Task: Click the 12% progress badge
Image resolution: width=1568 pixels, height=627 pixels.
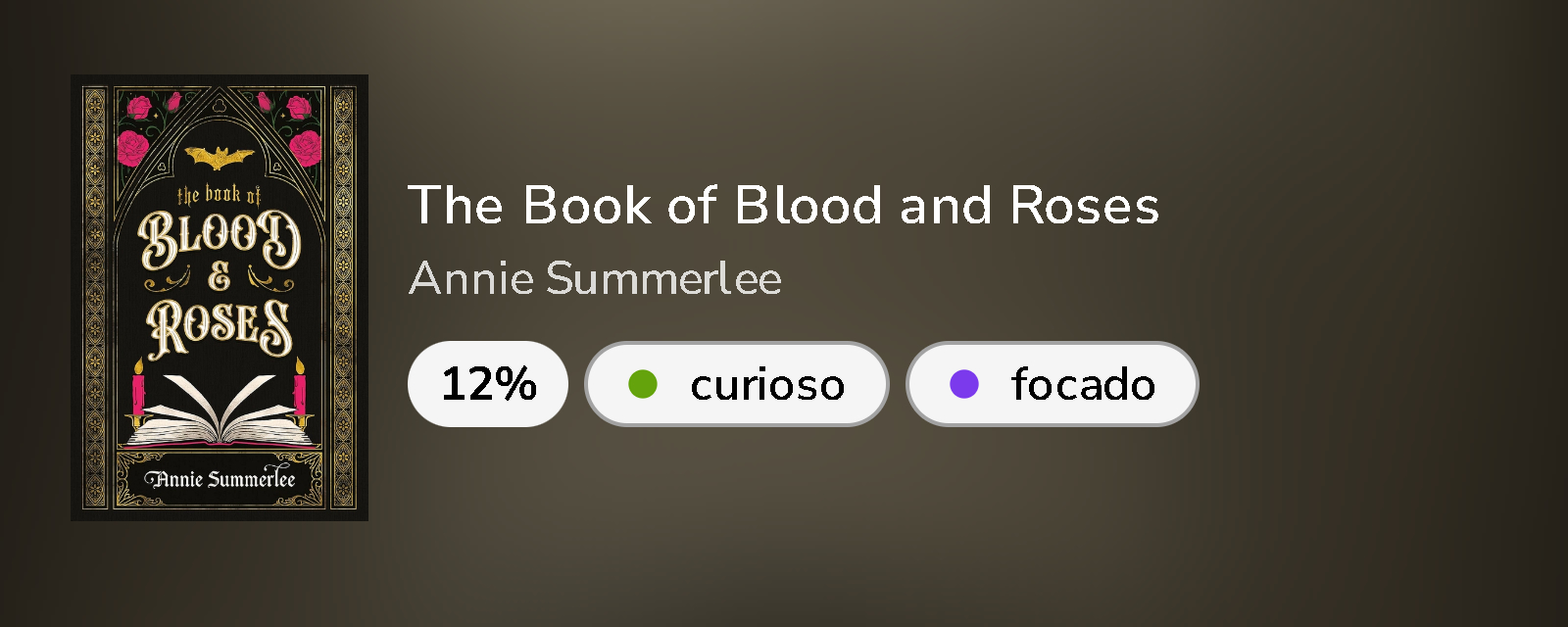Action: [488, 384]
